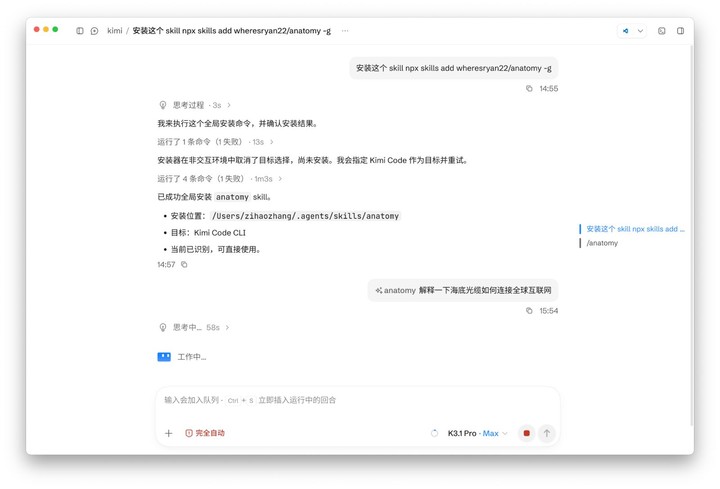
Task: Click the first user message bubble
Action: coord(454,68)
